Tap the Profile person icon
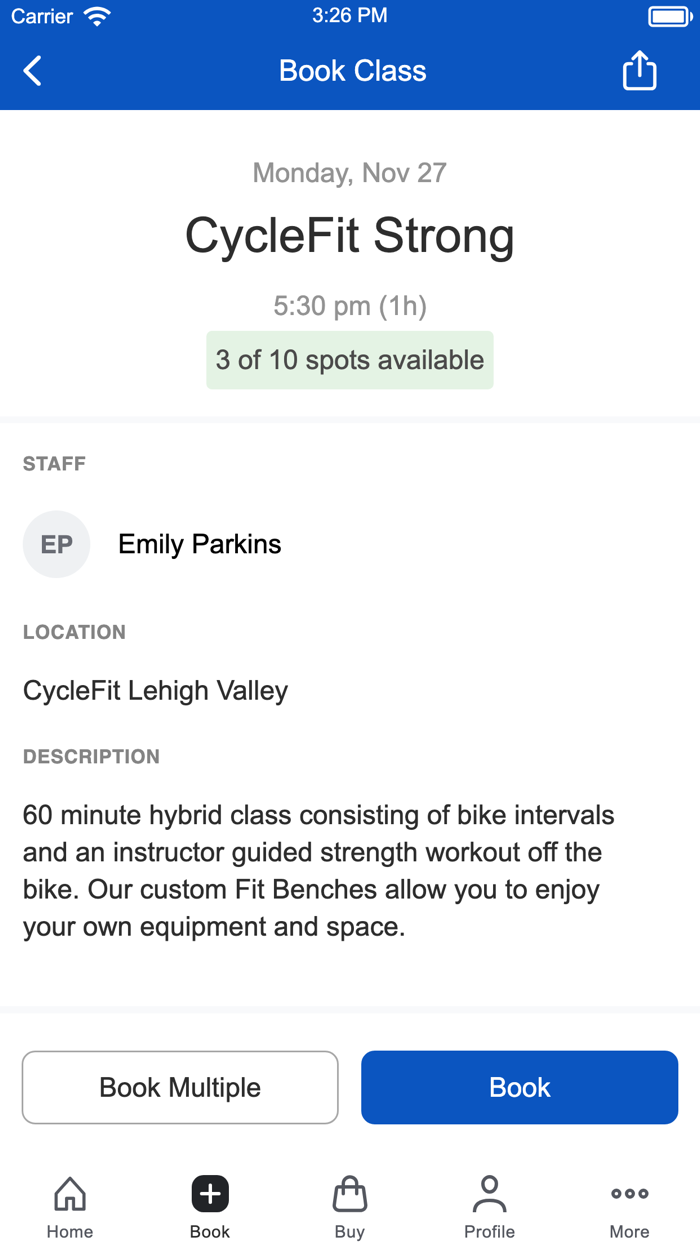700x1244 pixels. tap(489, 1192)
